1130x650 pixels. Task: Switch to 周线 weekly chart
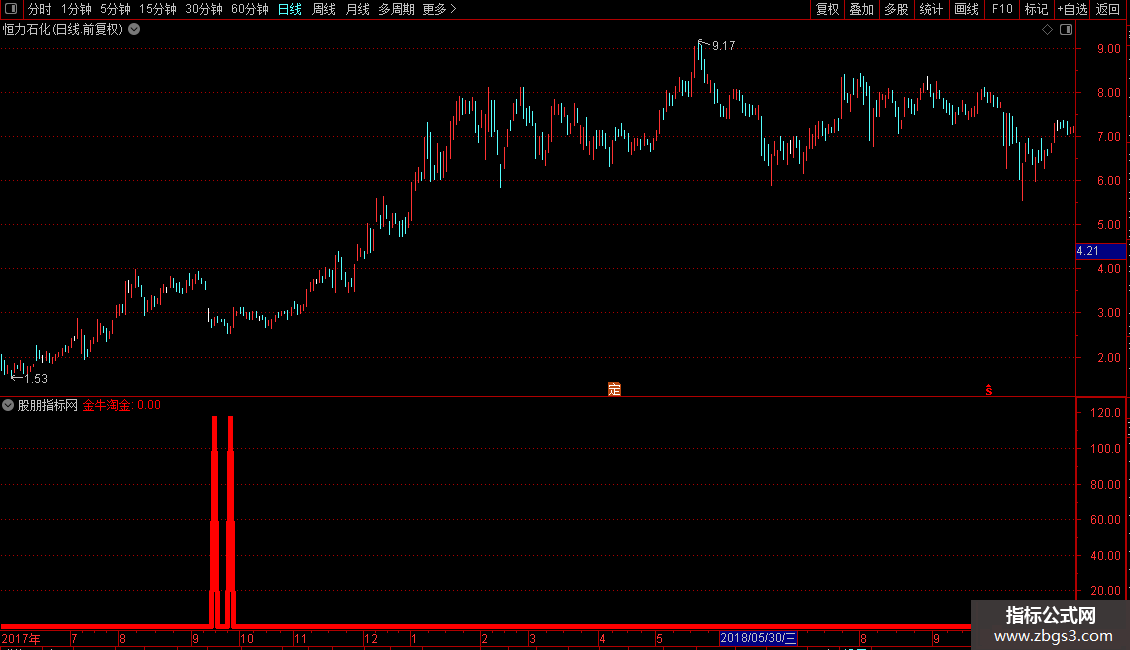[x=324, y=9]
